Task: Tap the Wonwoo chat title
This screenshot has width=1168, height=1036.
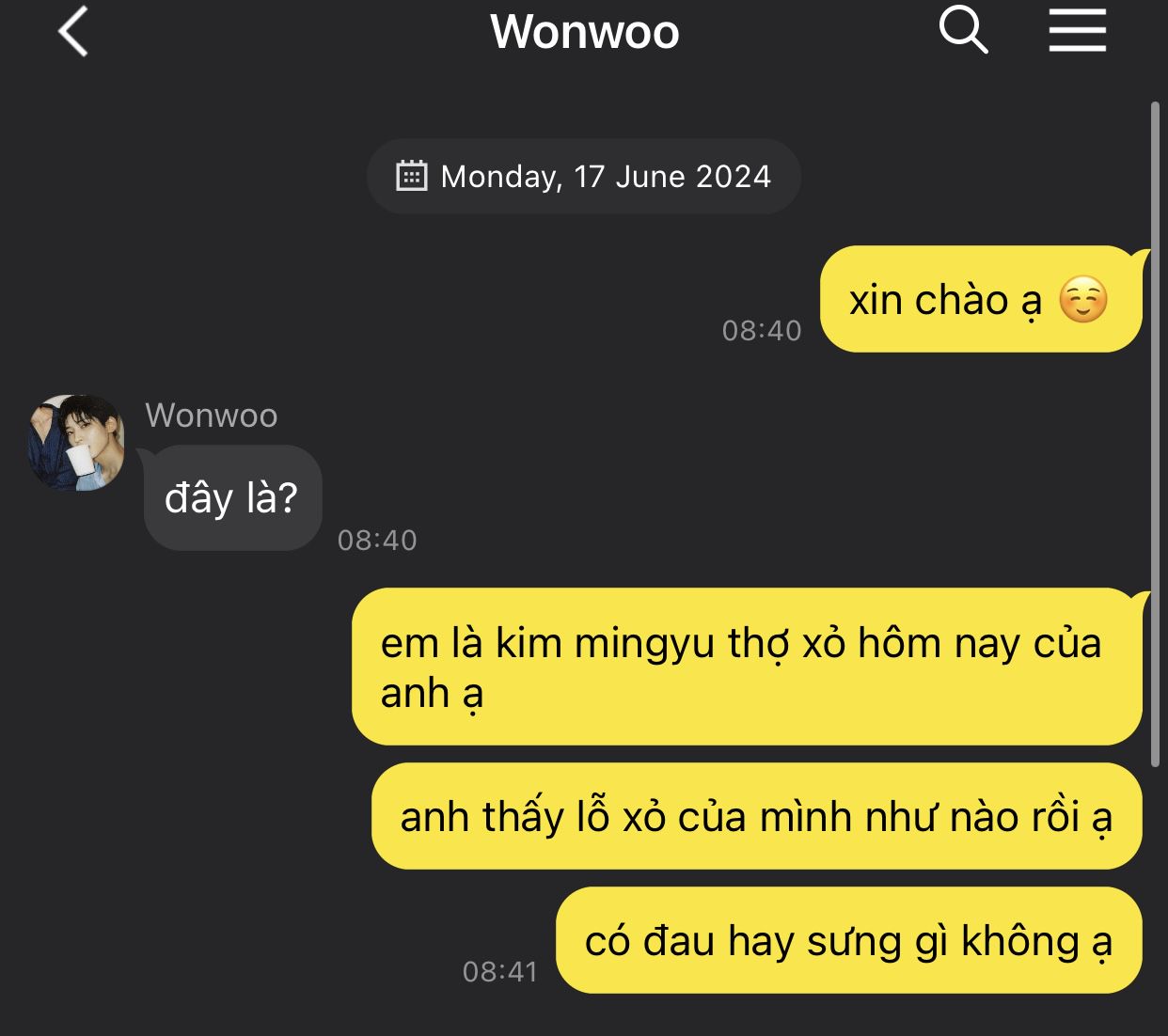Action: pyautogui.click(x=585, y=31)
